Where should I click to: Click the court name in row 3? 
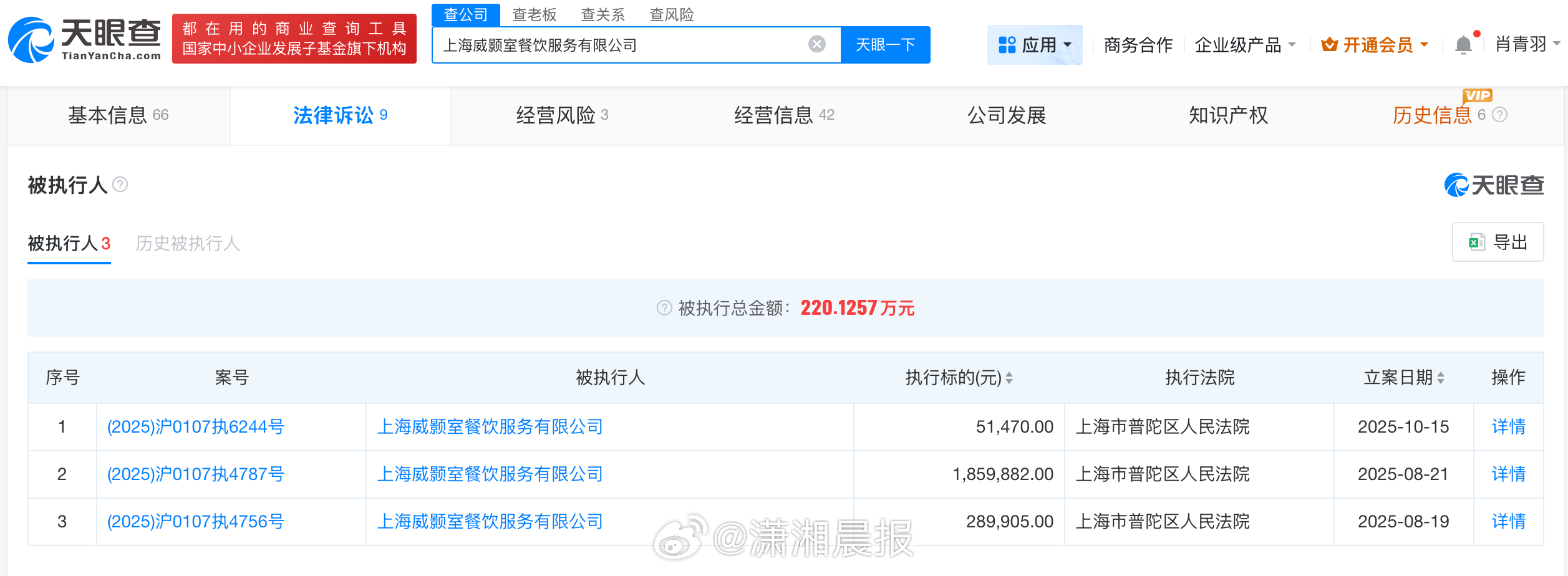point(1163,522)
